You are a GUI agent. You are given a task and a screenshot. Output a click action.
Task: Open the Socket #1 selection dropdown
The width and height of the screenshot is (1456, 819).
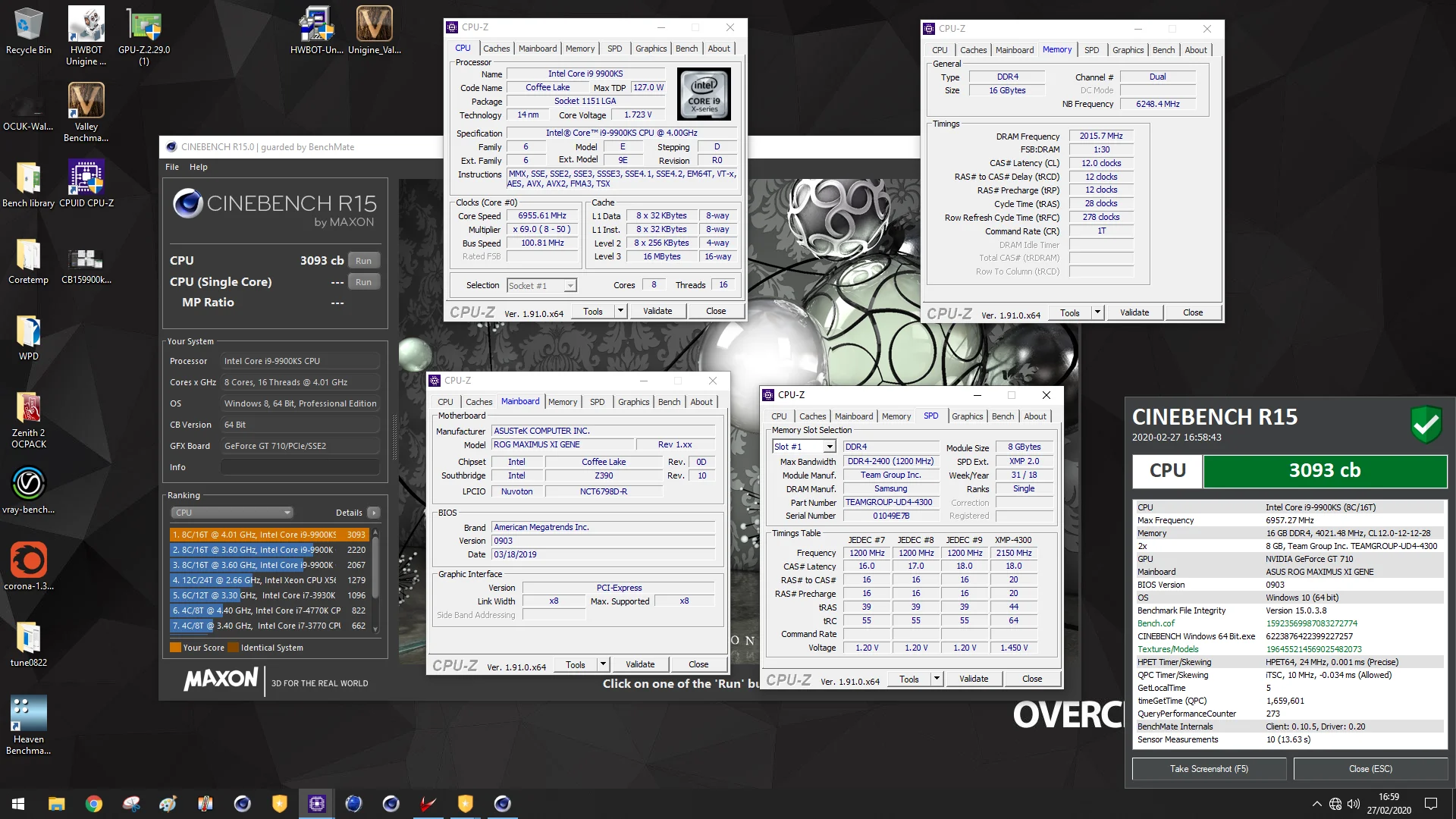point(542,286)
